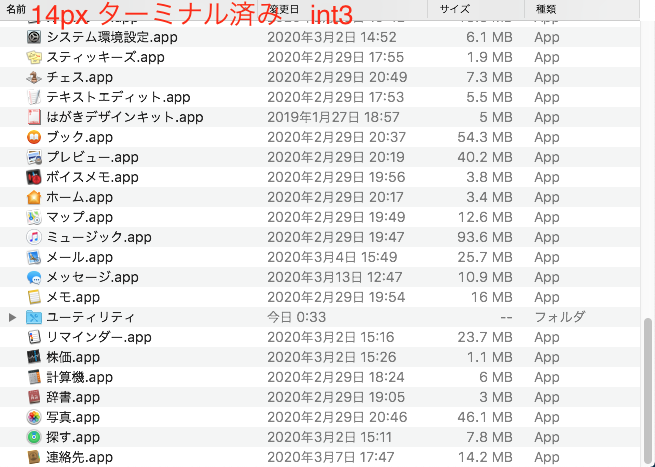Viewport: 655px width, 467px height.
Task: Click the 46.1 MB size value
Action: [x=485, y=417]
